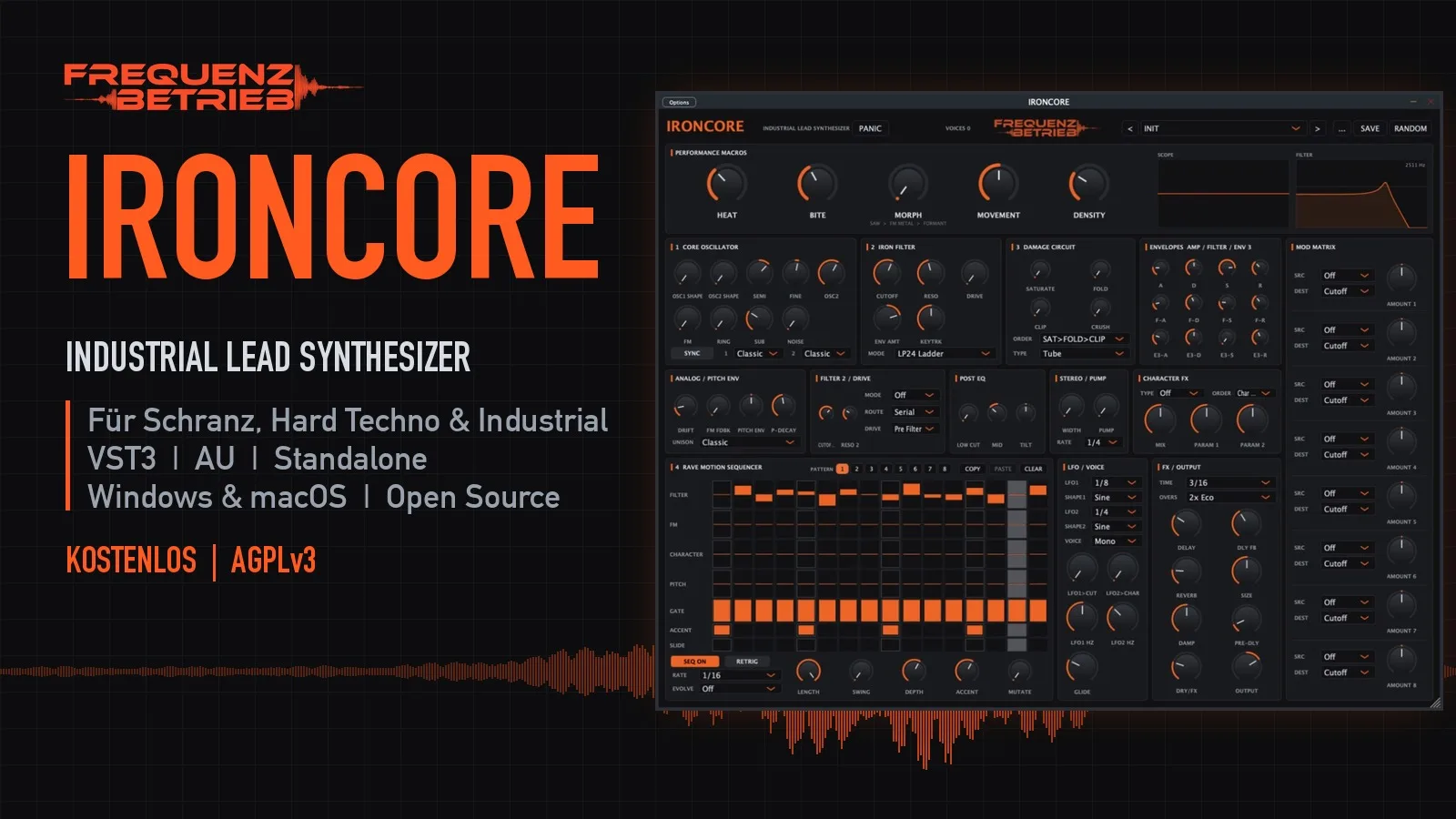Click the DENSITY macro knob
The height and width of the screenshot is (819, 1456).
[1088, 184]
